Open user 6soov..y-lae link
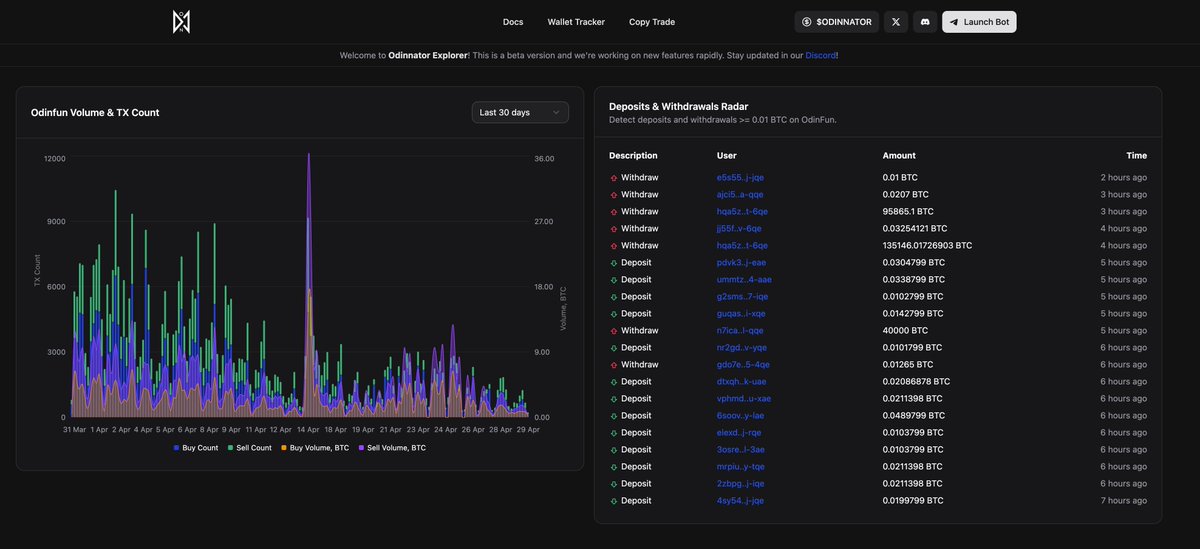Viewport: 1200px width, 549px height. [741, 416]
